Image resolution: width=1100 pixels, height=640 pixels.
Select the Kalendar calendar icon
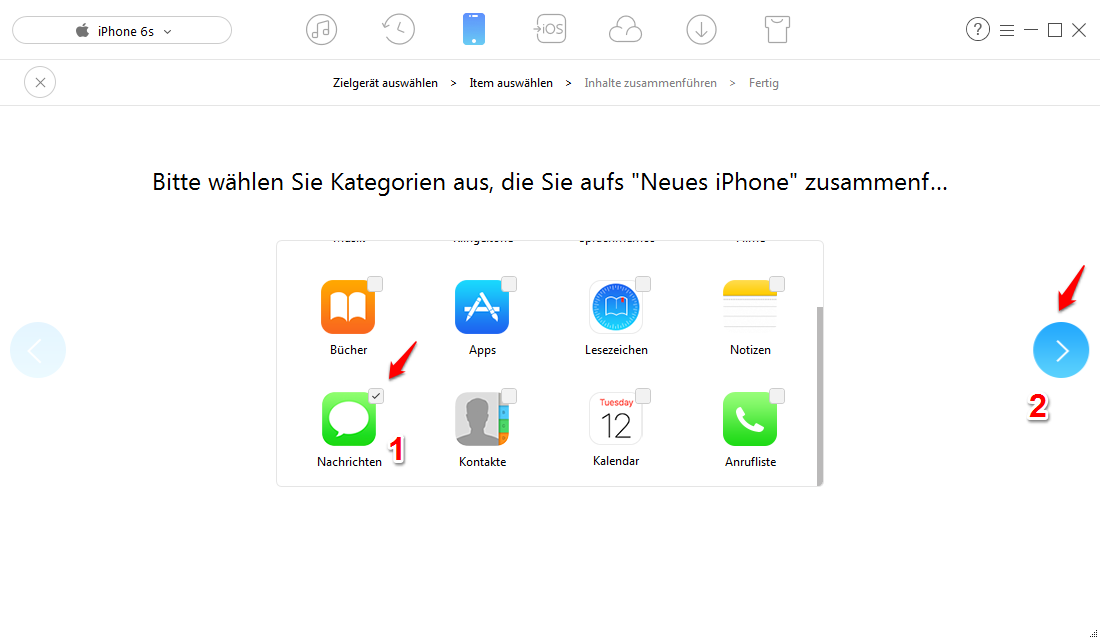[616, 419]
